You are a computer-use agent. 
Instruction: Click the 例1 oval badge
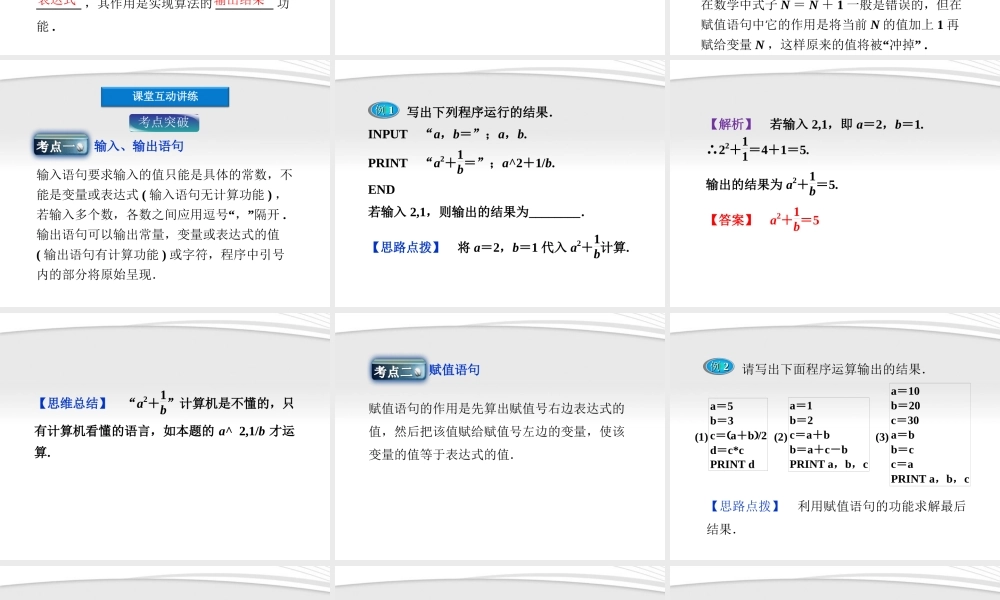point(383,110)
